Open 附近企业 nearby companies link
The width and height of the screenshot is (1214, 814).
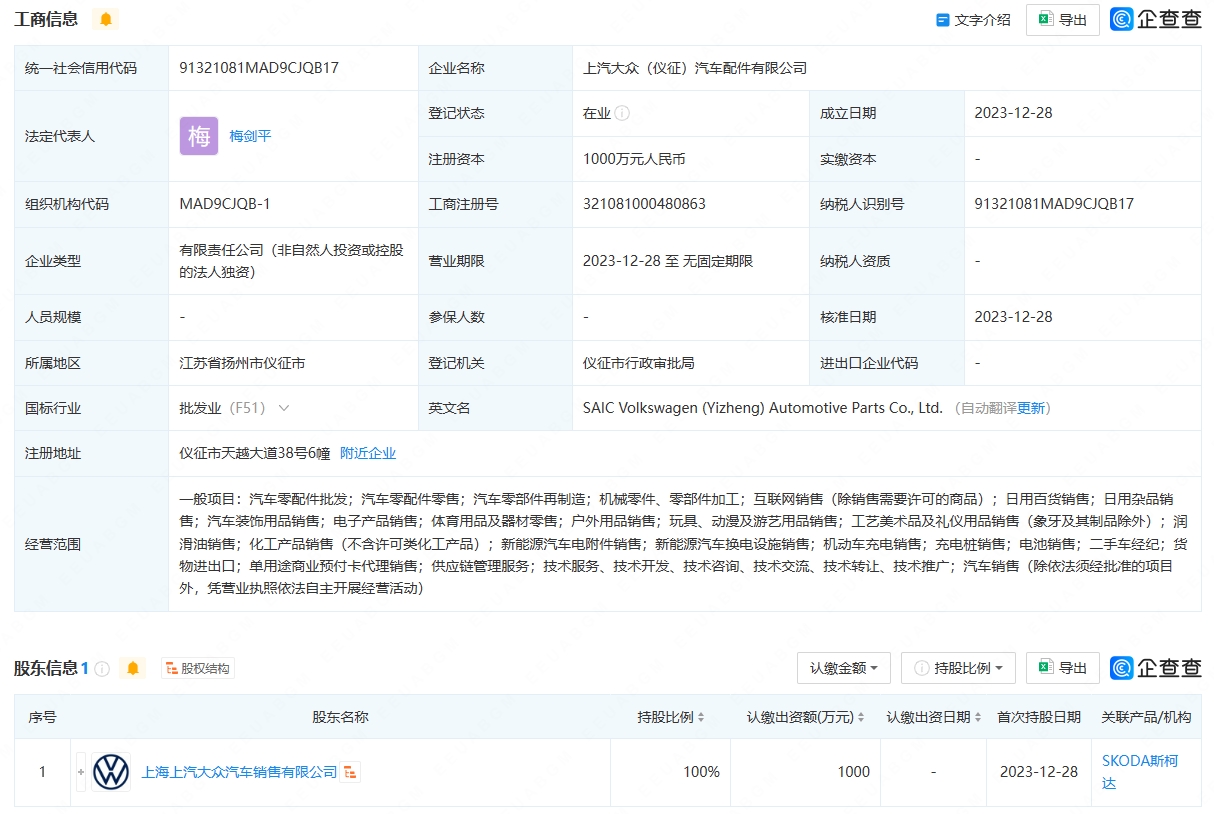[x=368, y=453]
